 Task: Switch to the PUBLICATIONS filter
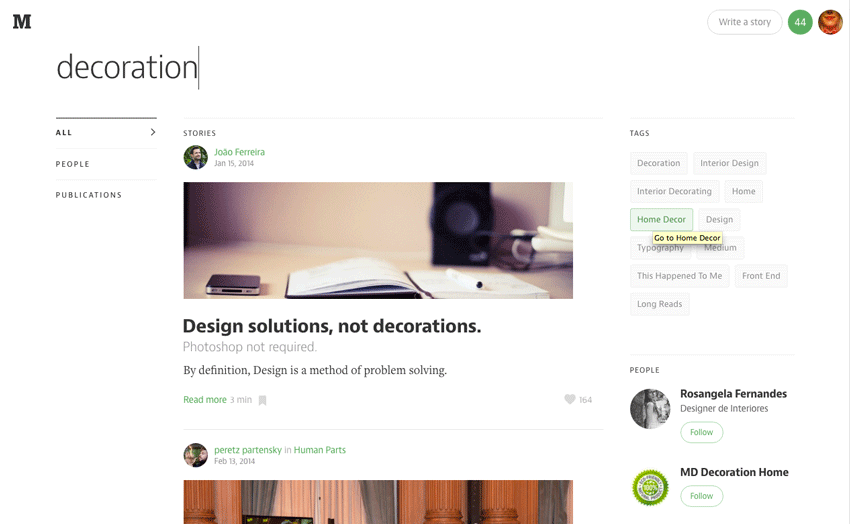pyautogui.click(x=89, y=195)
